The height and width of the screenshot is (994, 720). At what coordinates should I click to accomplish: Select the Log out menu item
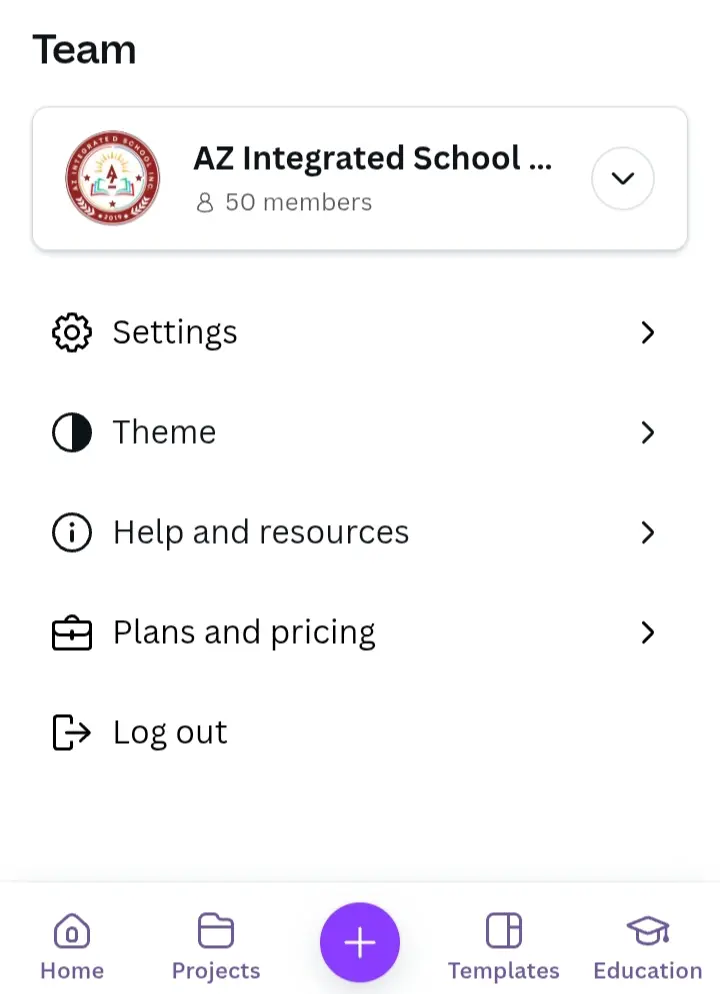pos(360,732)
